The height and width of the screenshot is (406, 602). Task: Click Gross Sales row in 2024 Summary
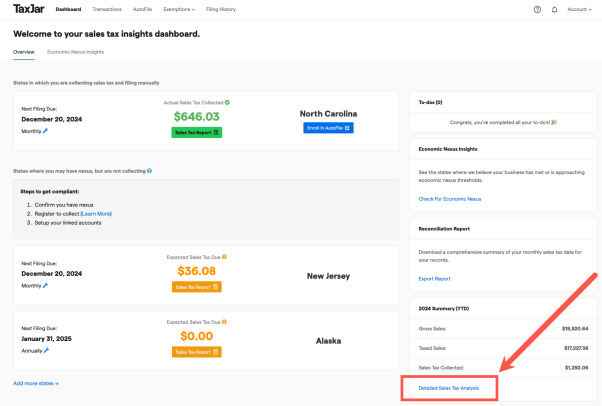click(x=503, y=329)
